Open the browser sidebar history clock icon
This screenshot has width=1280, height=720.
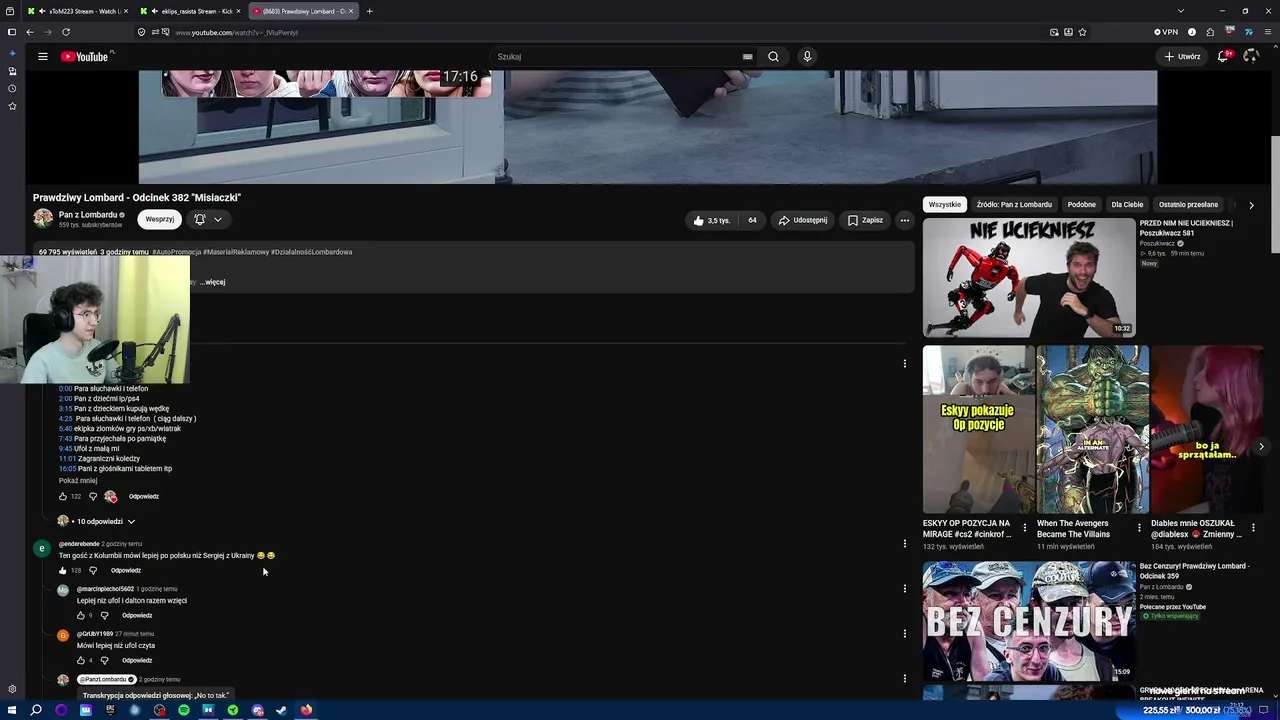click(x=12, y=89)
